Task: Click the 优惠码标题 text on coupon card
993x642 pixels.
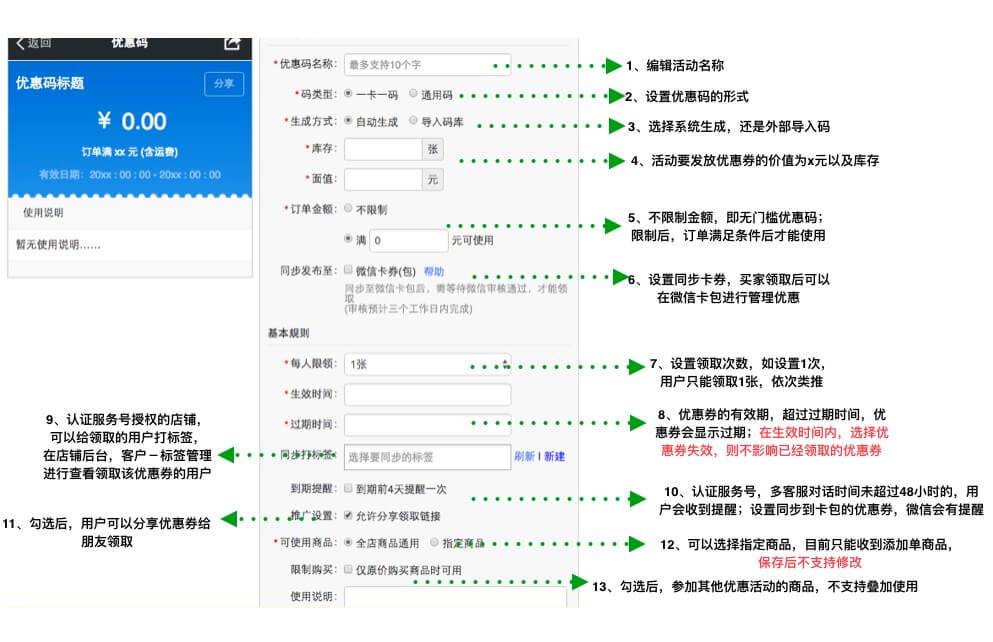Action: [x=50, y=83]
